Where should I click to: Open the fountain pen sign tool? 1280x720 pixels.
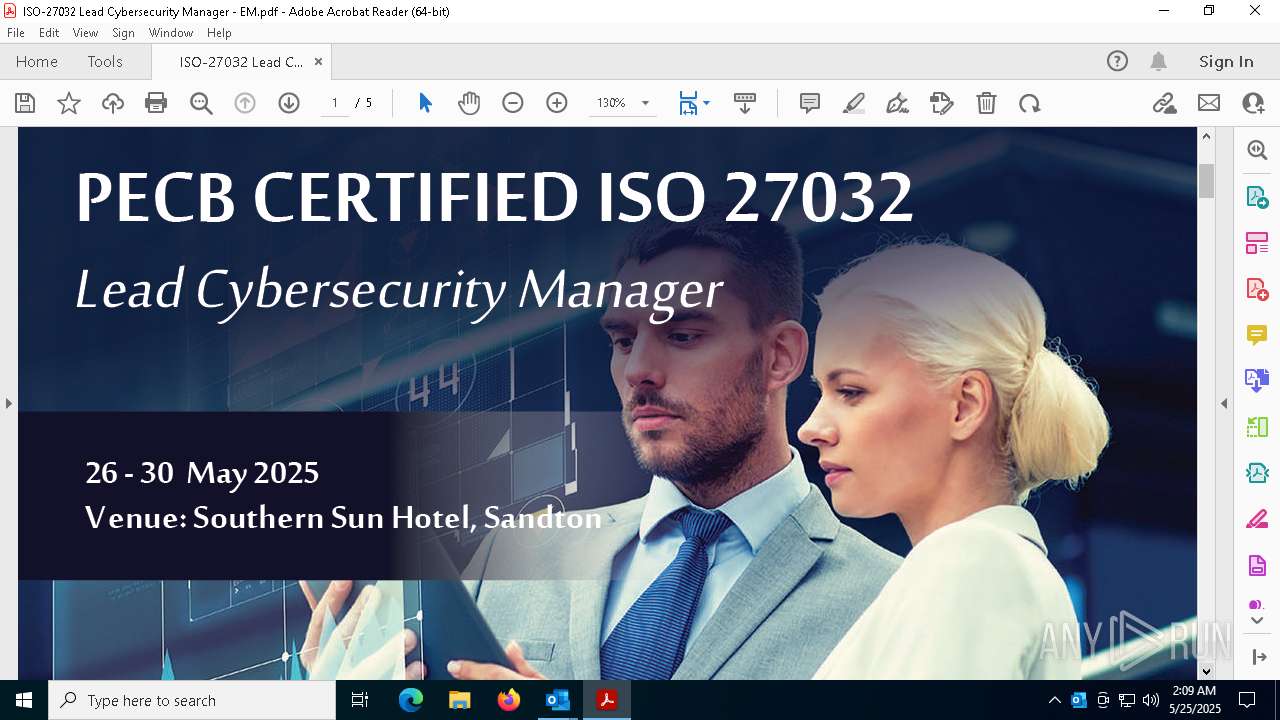[x=898, y=103]
